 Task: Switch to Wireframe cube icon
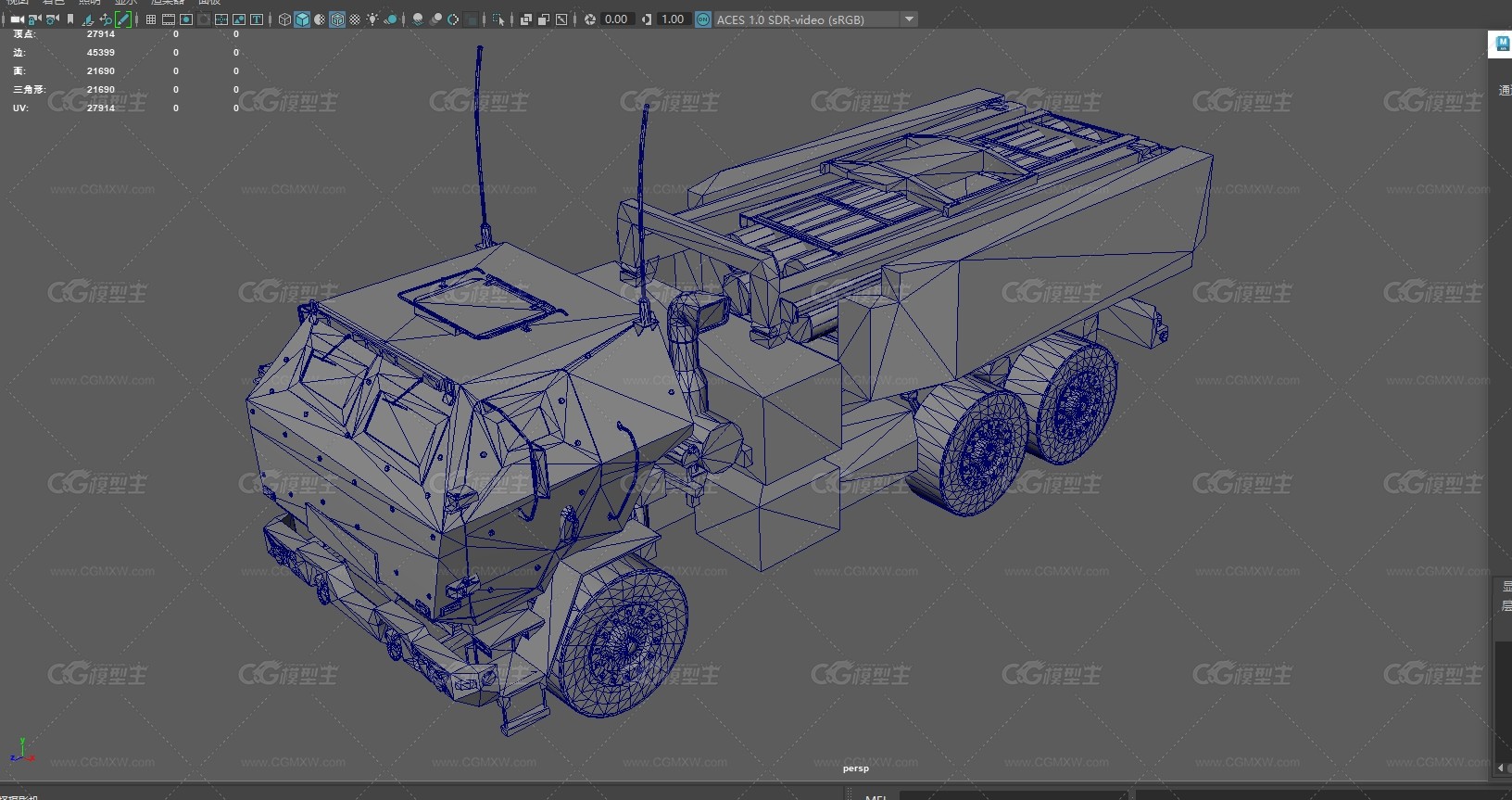284,19
